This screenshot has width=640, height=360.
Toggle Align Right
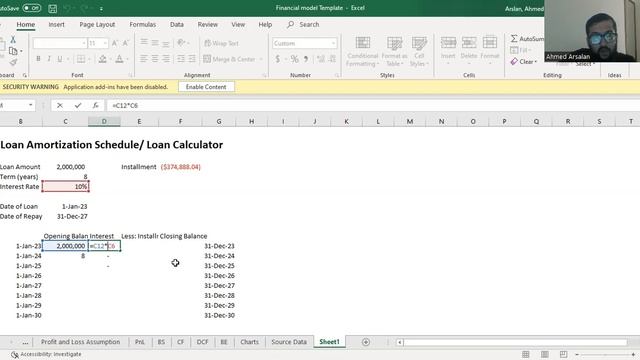166,59
